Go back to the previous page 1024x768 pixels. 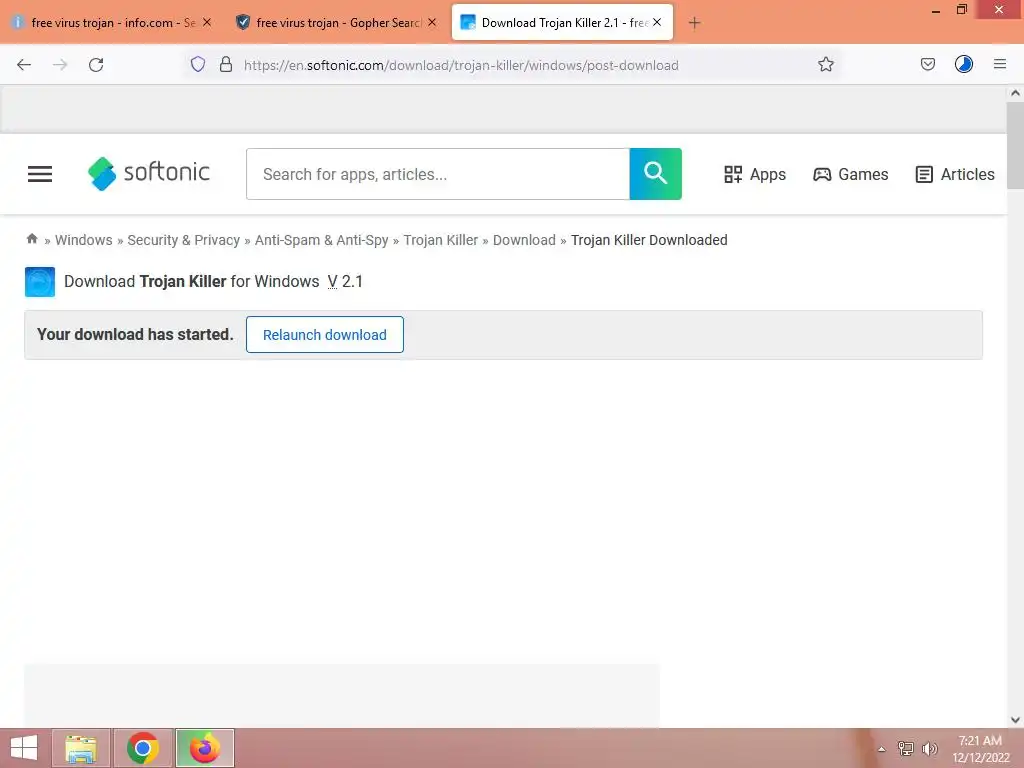click(24, 65)
